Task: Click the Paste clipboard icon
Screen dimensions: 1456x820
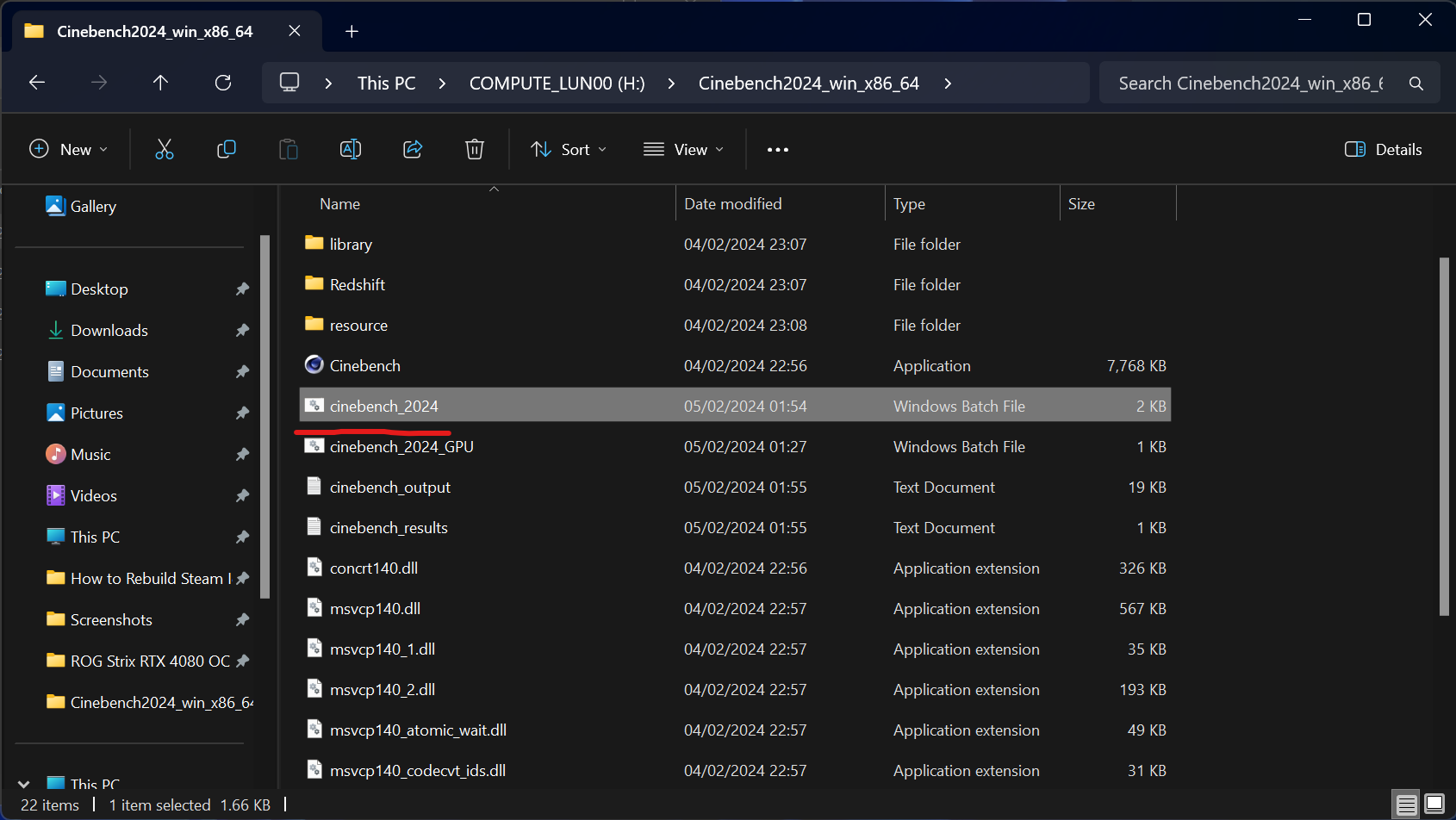Action: point(289,149)
